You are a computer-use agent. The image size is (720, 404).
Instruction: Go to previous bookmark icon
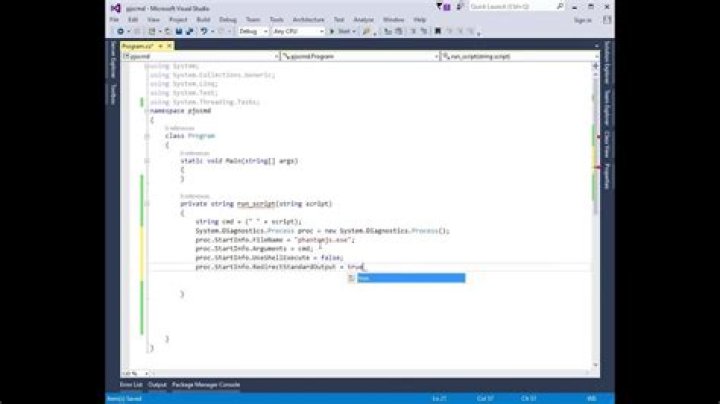(450, 31)
